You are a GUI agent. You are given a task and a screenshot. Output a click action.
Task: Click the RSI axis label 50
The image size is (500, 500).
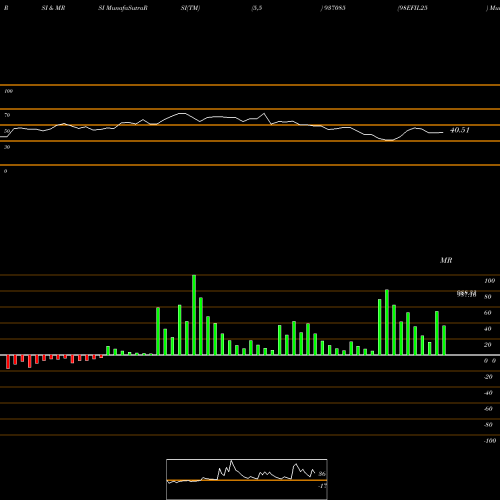[x=7, y=131]
